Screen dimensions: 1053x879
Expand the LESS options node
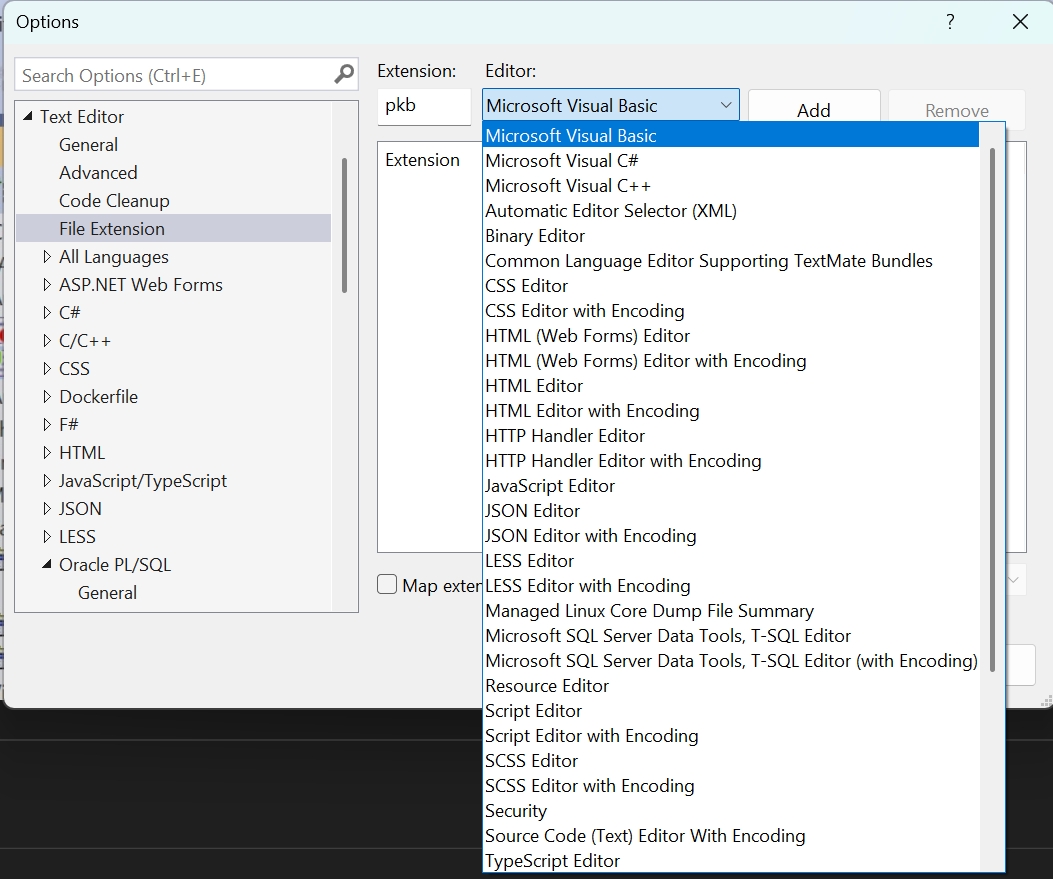(47, 537)
